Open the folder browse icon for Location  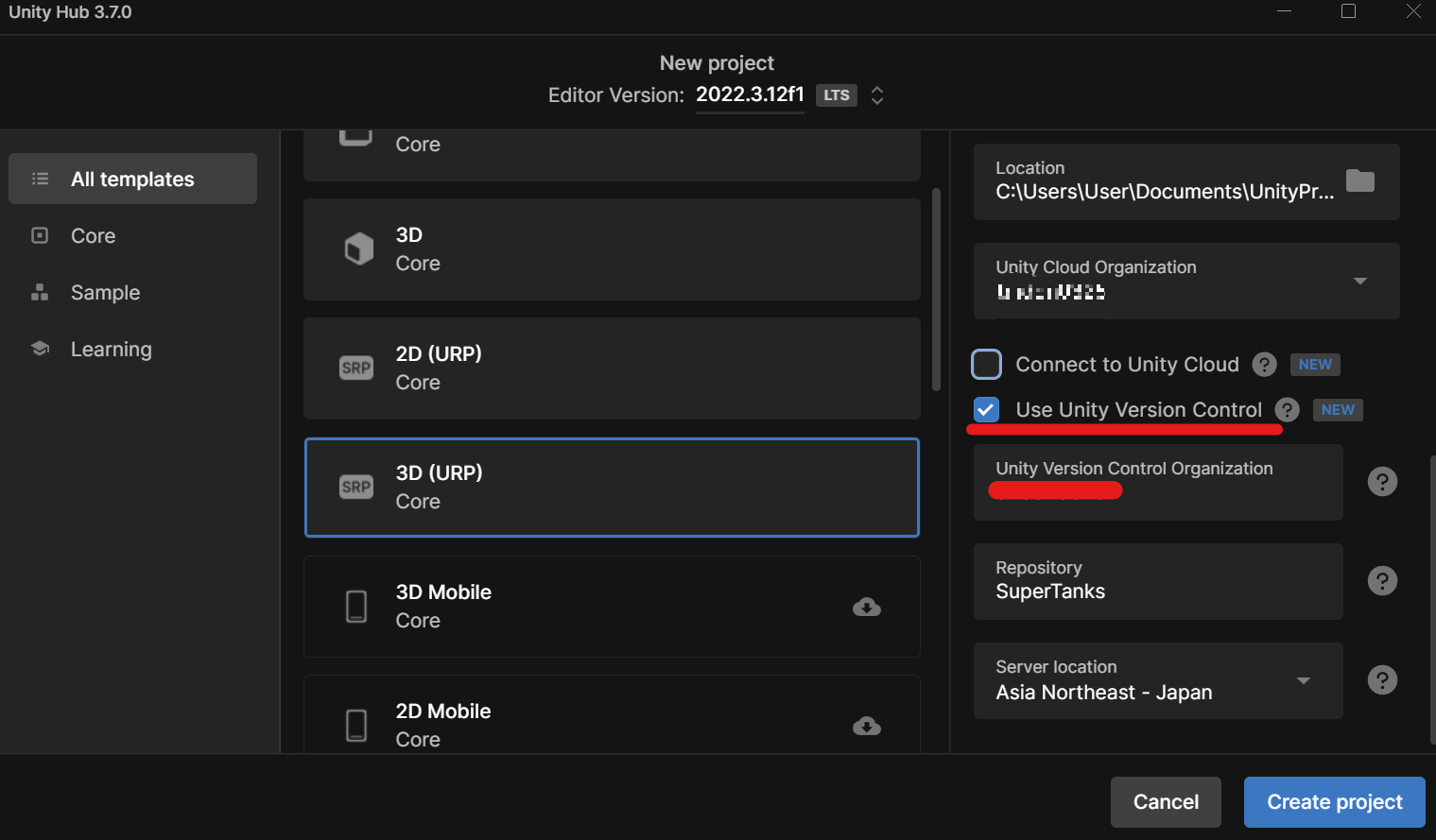coord(1359,180)
